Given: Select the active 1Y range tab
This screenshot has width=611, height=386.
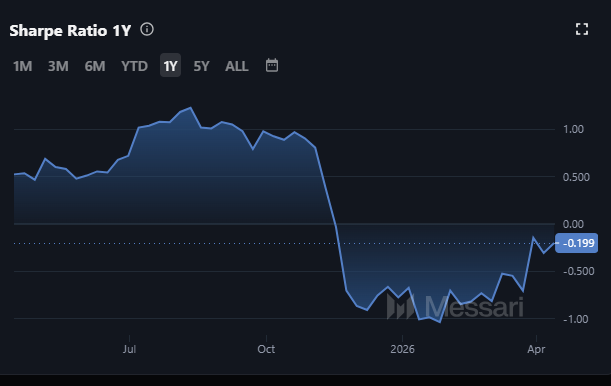Looking at the screenshot, I should (x=170, y=65).
